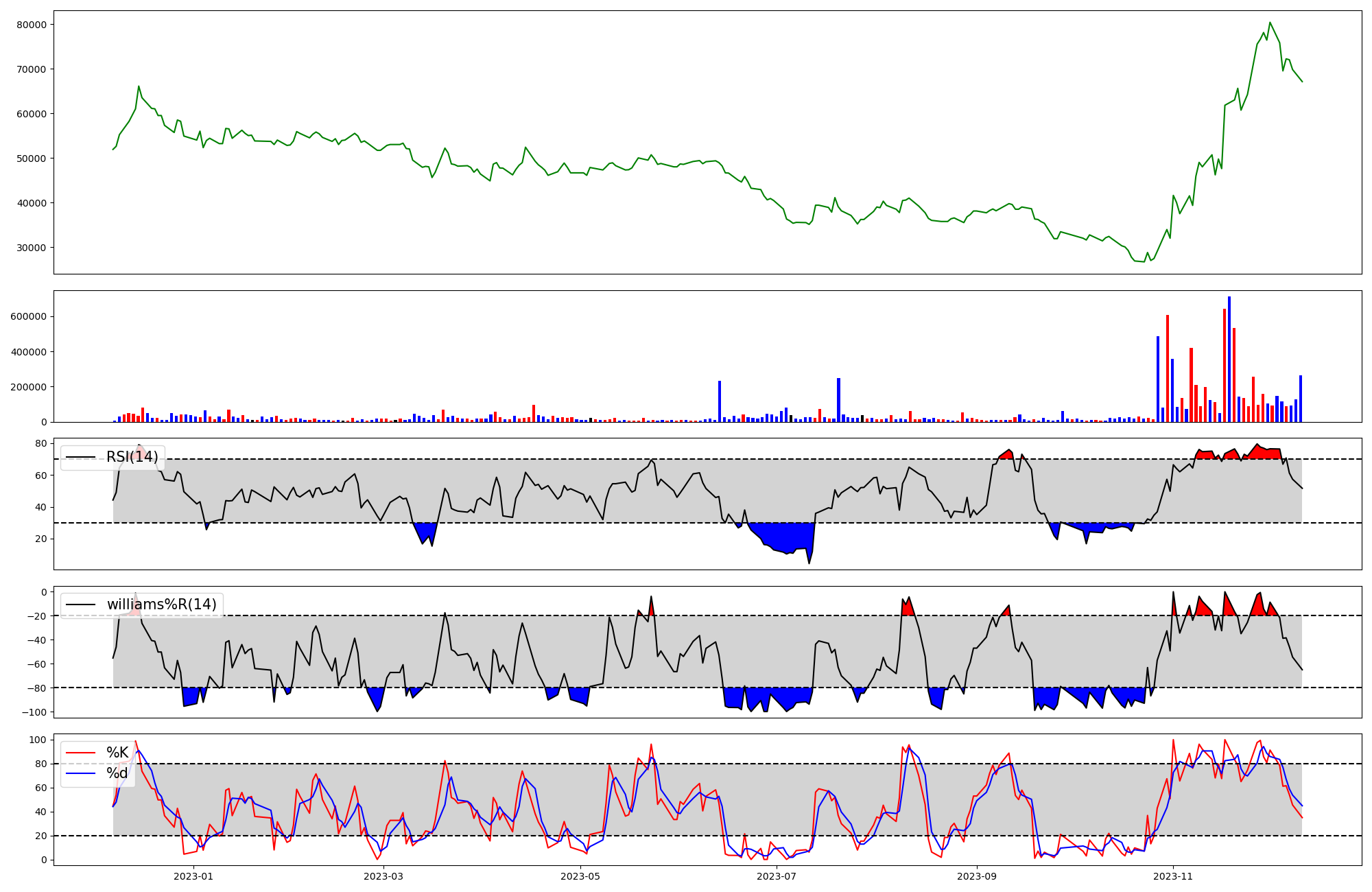Click the 2023-03 date tick label
Screen dimensions: 1372x892
pos(383,876)
